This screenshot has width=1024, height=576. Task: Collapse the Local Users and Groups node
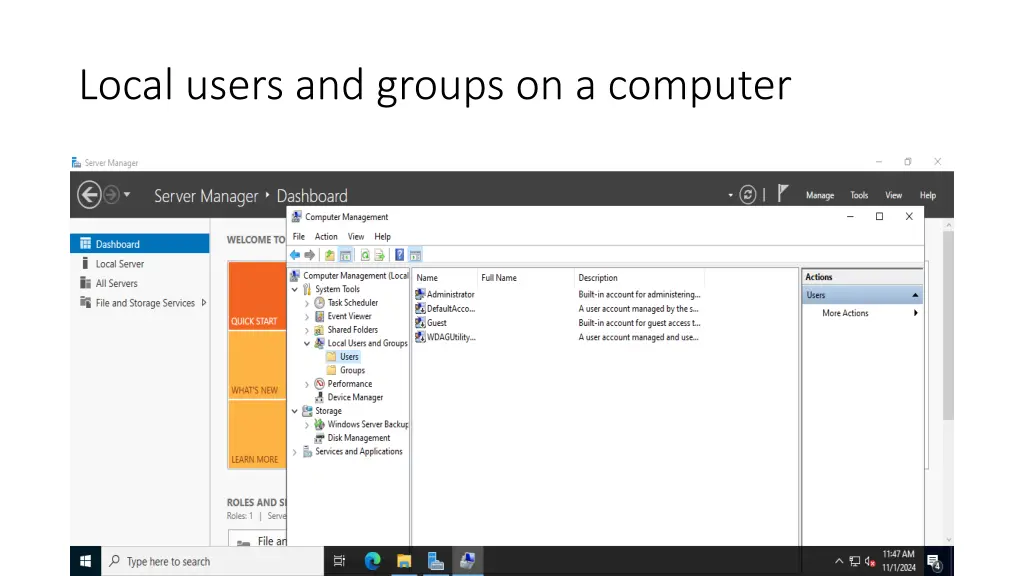tap(307, 344)
